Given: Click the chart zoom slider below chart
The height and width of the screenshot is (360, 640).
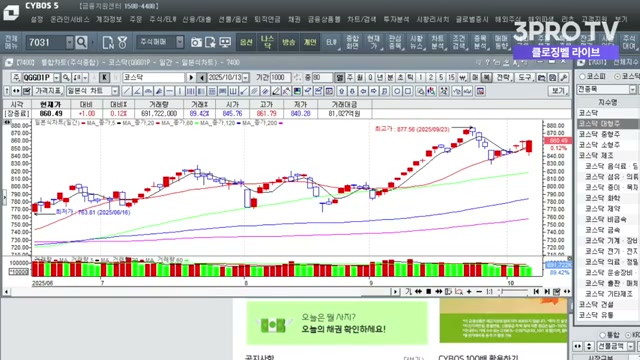Looking at the screenshot, I should pyautogui.click(x=513, y=291).
